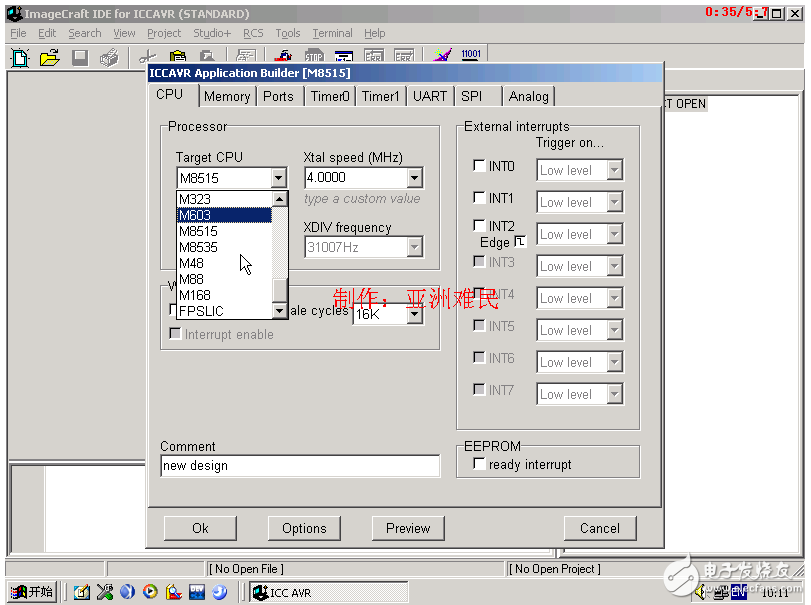
Task: Open the Terminal menu
Action: point(332,33)
